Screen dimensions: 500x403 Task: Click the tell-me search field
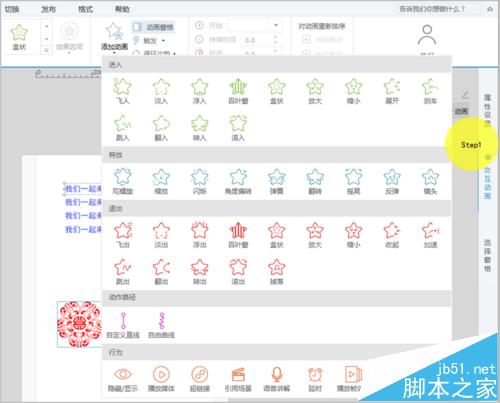point(432,9)
